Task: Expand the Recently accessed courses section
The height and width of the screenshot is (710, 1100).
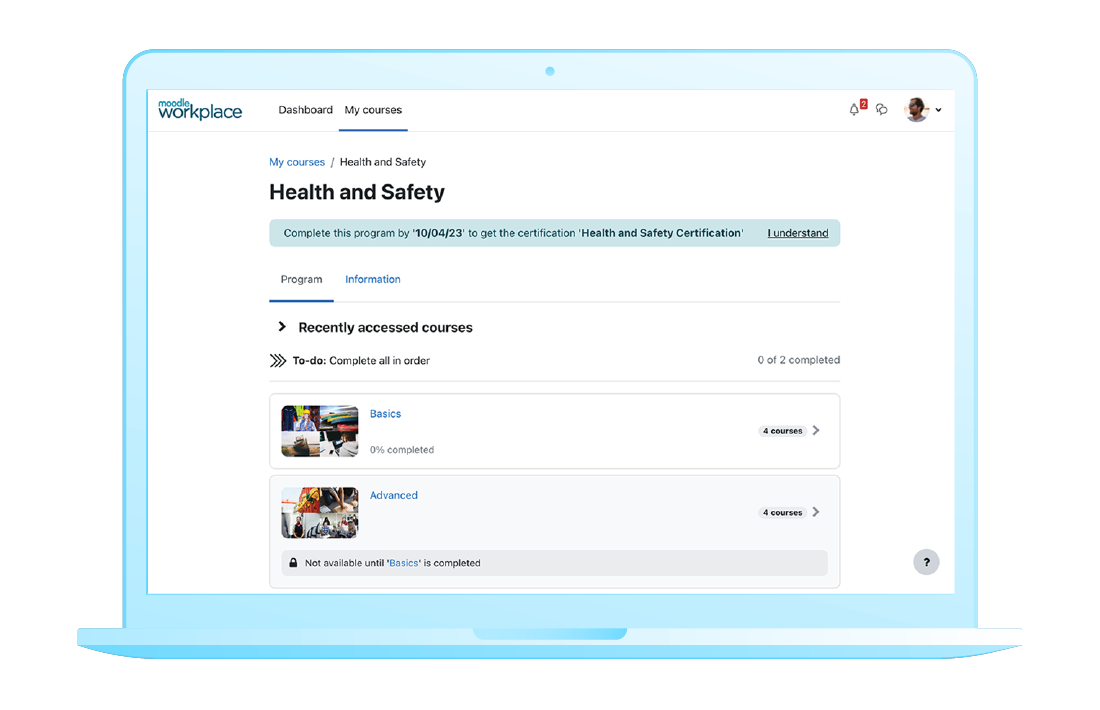Action: point(282,327)
